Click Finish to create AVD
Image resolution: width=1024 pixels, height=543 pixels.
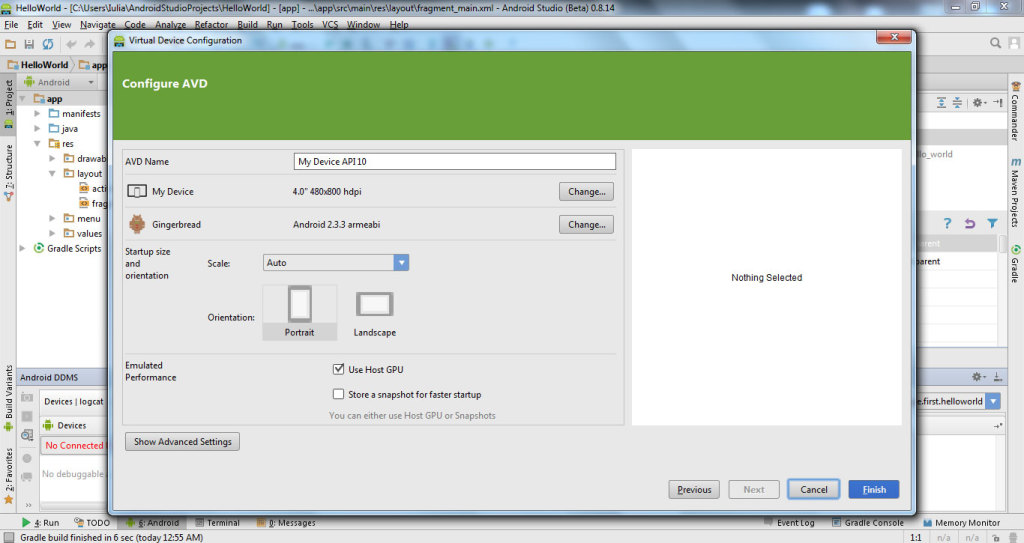[874, 489]
